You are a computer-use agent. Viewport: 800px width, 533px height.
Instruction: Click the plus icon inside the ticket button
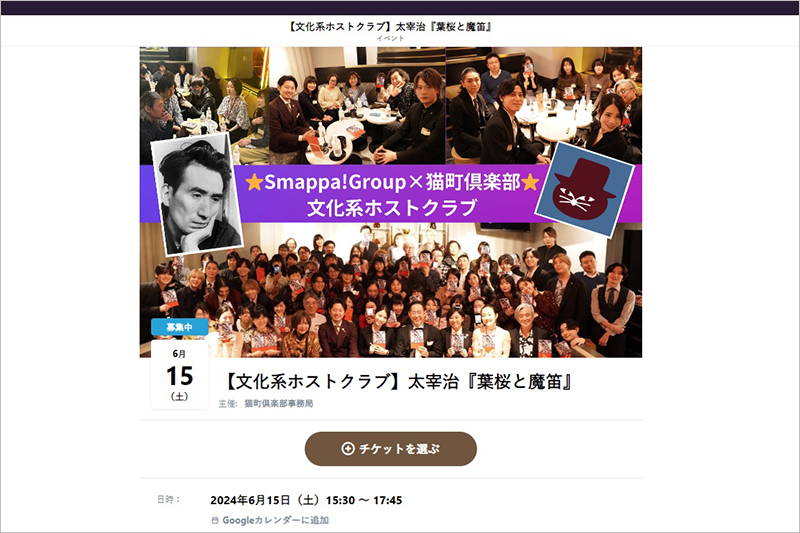tap(347, 449)
